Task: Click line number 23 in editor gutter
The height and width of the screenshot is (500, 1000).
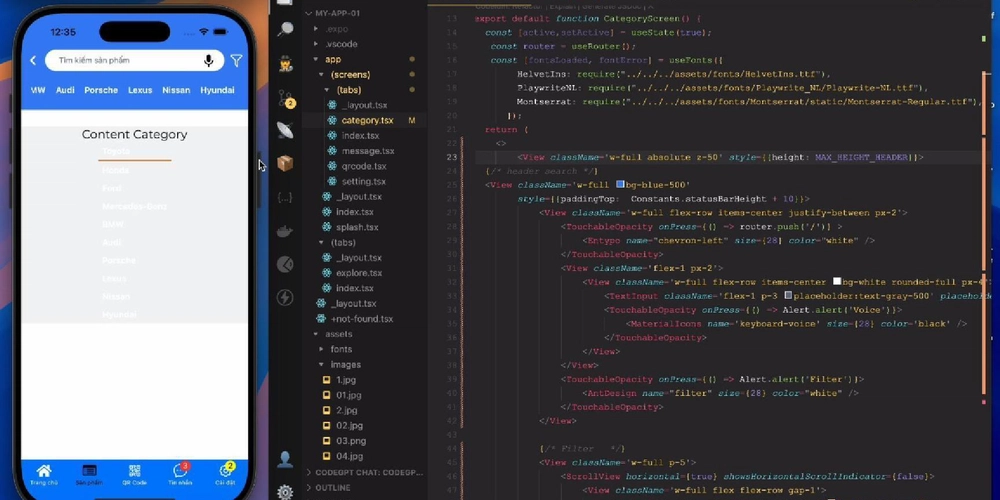Action: pos(452,157)
